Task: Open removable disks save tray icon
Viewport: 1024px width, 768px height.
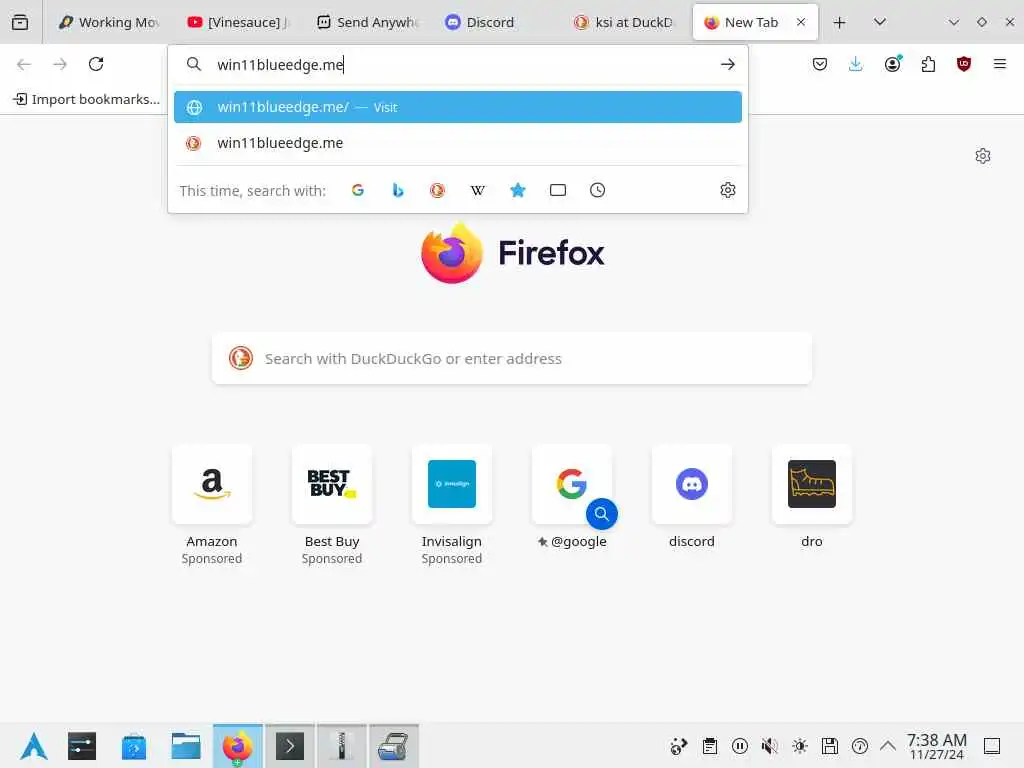Action: [x=830, y=746]
